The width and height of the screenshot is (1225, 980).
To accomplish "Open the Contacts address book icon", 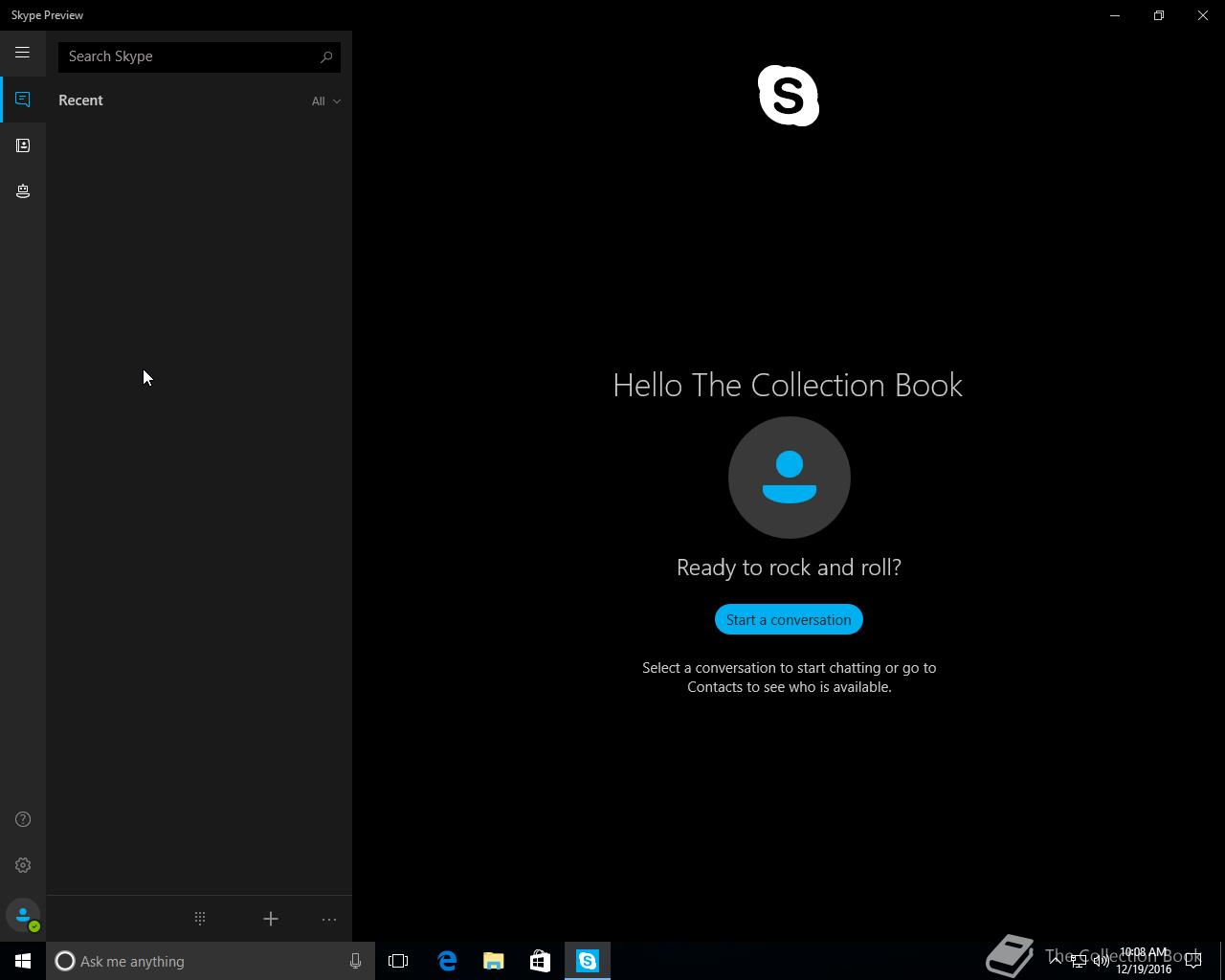I will [x=23, y=145].
